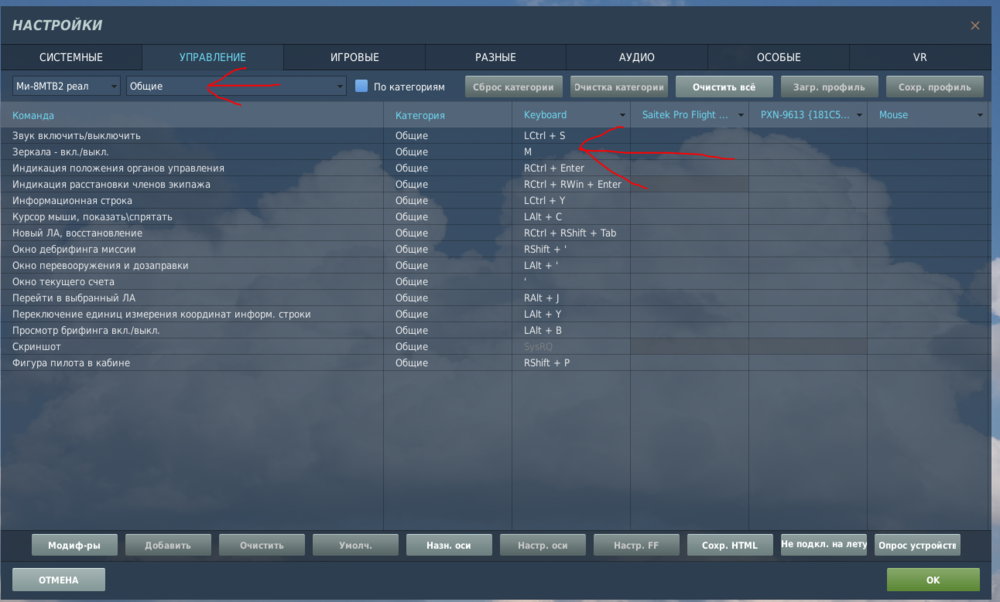
Task: Expand the Saitek Pro Flight column dropdown
Action: click(740, 115)
